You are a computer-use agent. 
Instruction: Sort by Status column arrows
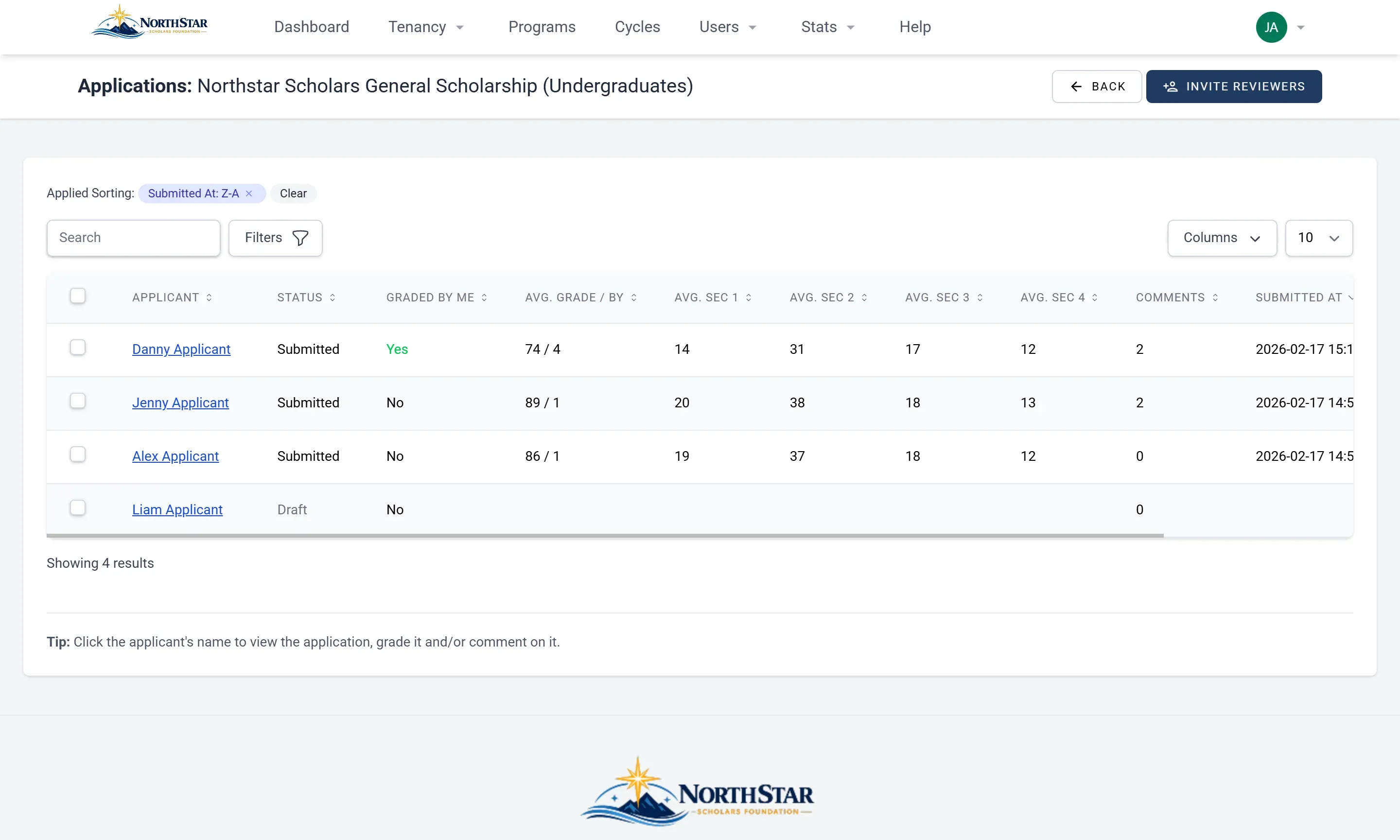click(x=332, y=297)
